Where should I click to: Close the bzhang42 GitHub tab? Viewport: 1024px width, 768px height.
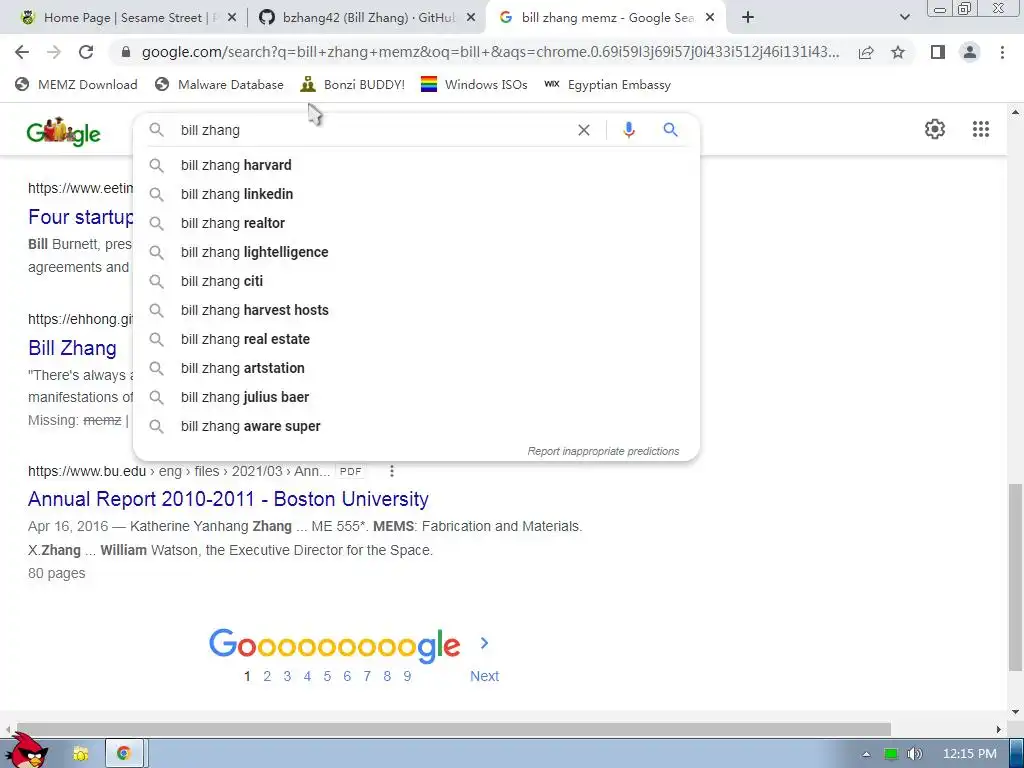(x=471, y=18)
